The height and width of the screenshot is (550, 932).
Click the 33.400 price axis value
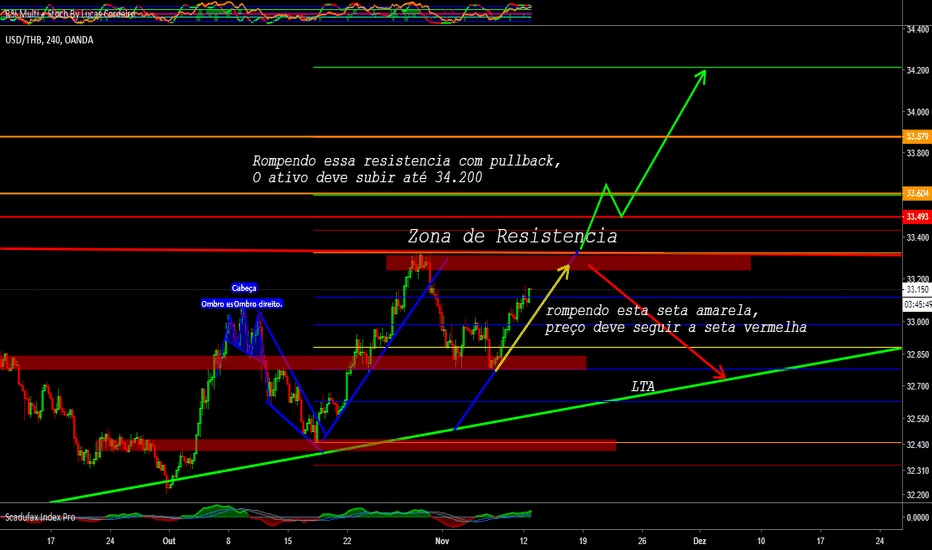click(x=918, y=238)
